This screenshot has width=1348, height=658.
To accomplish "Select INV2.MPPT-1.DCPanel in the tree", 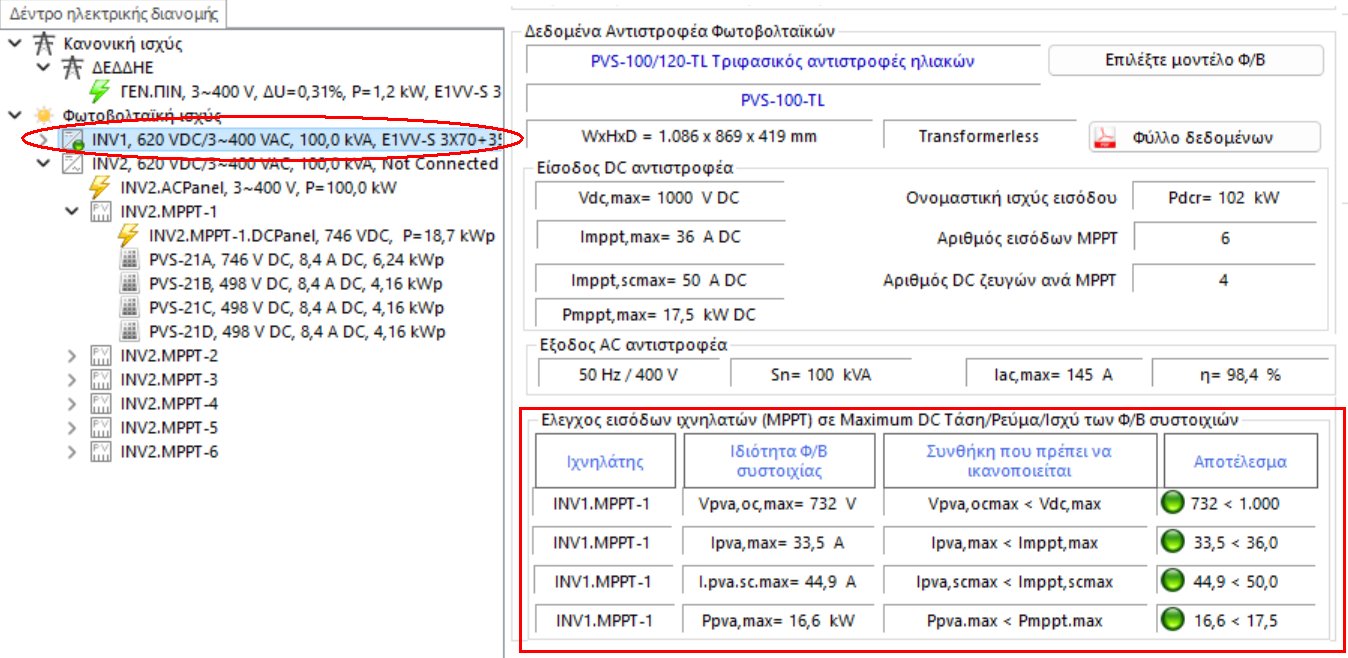I will tap(320, 236).
